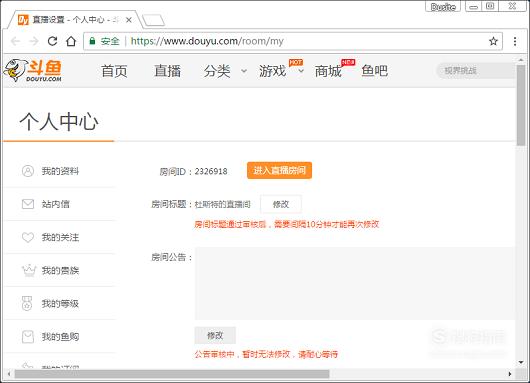The height and width of the screenshot is (383, 530).
Task: Open 首页 in the navigation bar
Action: click(114, 71)
